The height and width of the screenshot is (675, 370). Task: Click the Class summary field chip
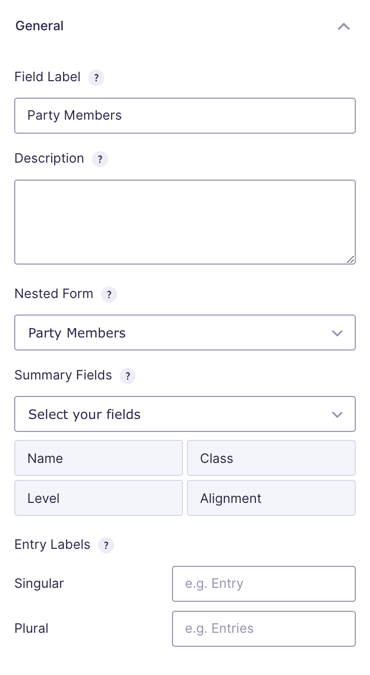(x=271, y=458)
